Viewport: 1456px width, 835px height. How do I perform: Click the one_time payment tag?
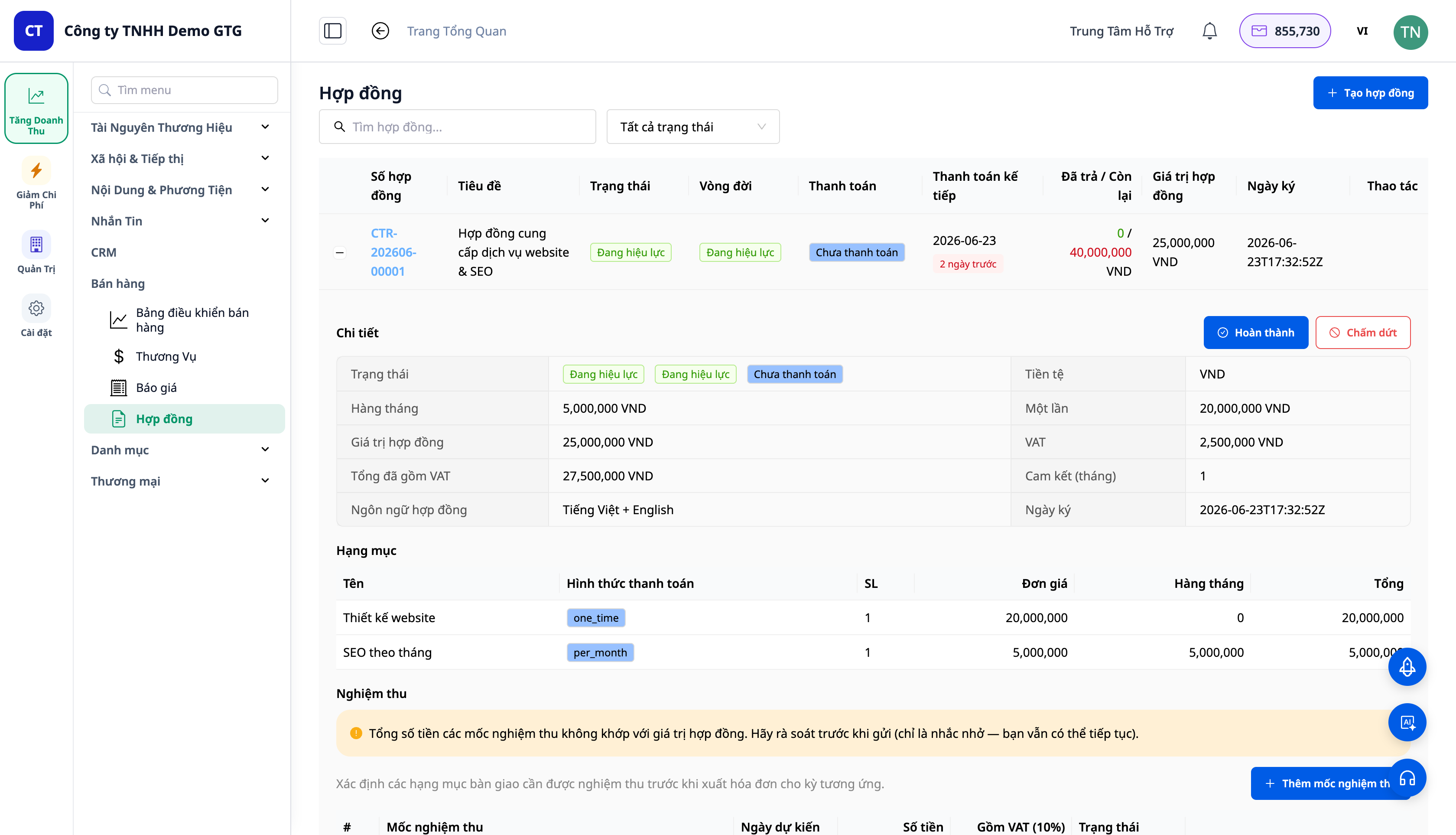point(596,618)
